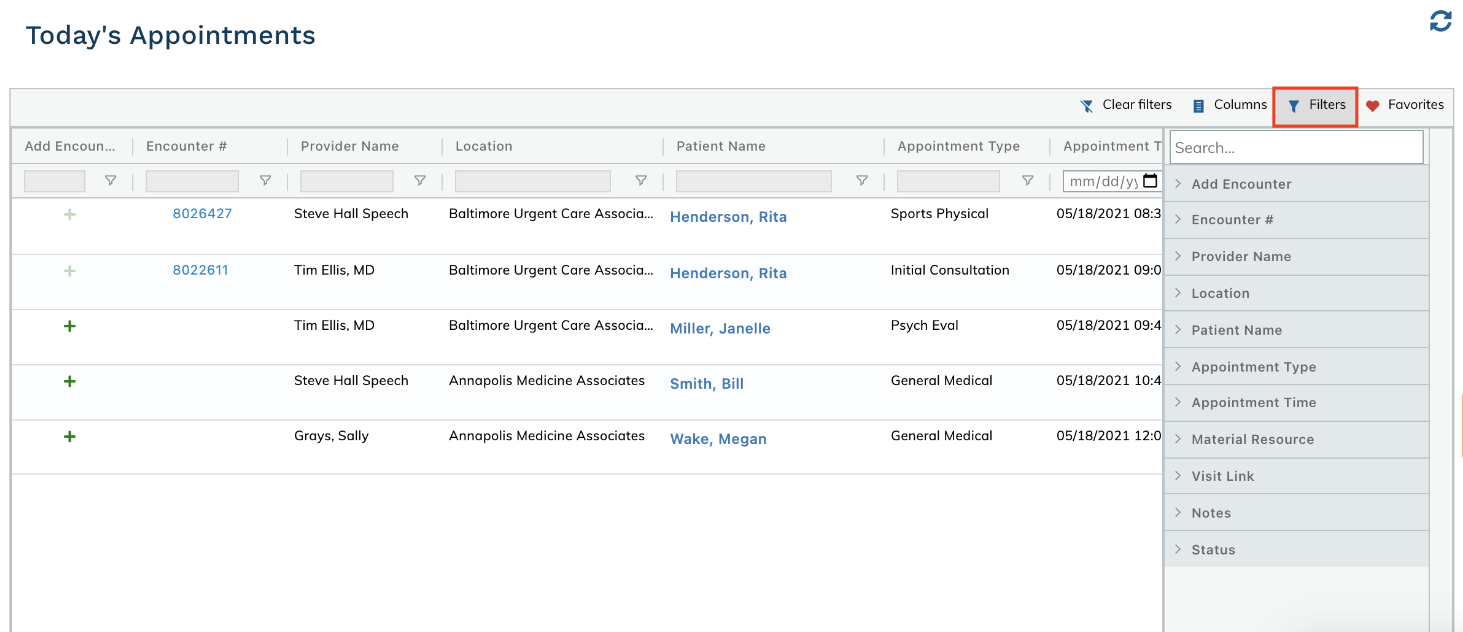Screen dimensions: 1463x632
Task: Click Add Encounter column filter input
Action: [55, 181]
